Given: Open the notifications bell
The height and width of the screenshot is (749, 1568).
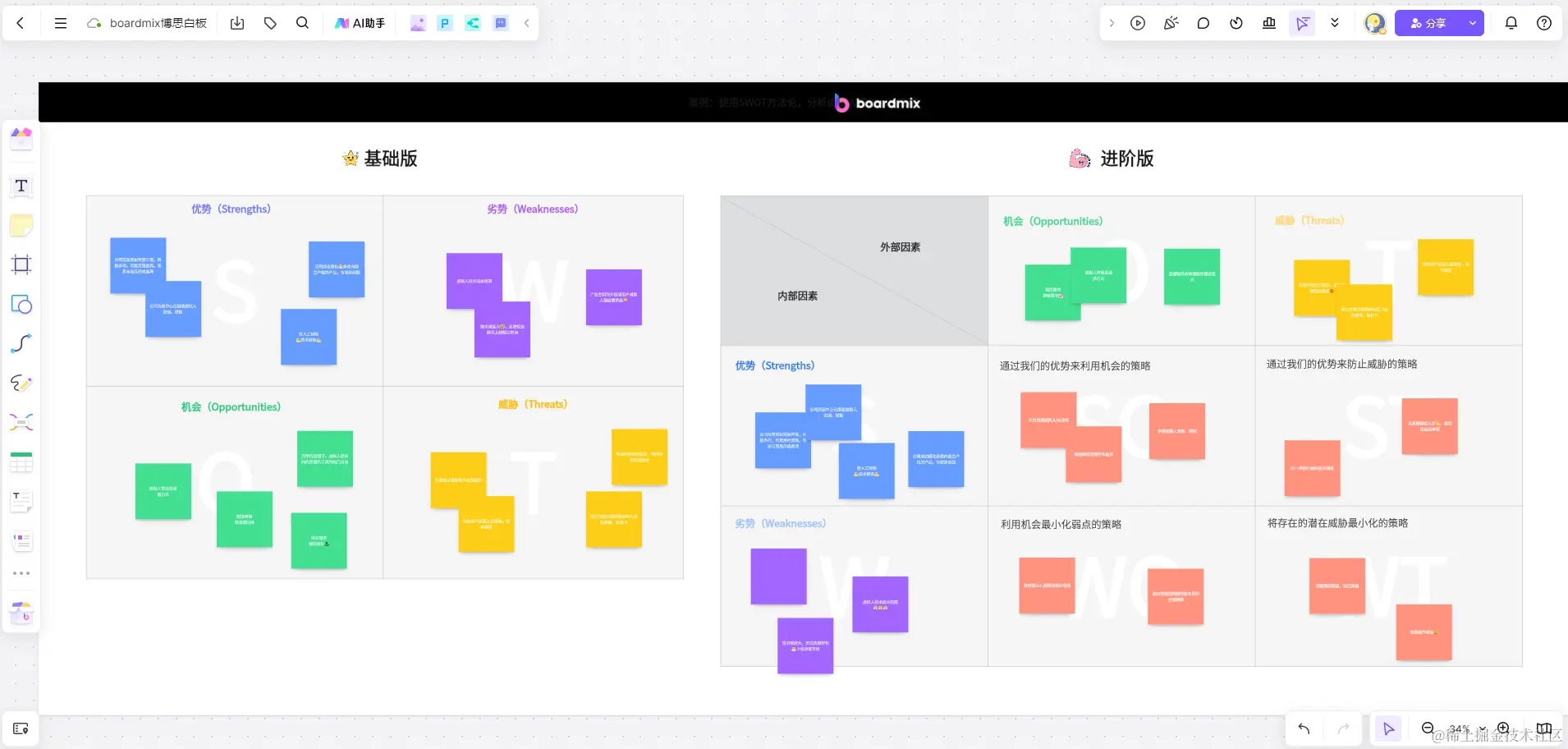Looking at the screenshot, I should point(1511,23).
